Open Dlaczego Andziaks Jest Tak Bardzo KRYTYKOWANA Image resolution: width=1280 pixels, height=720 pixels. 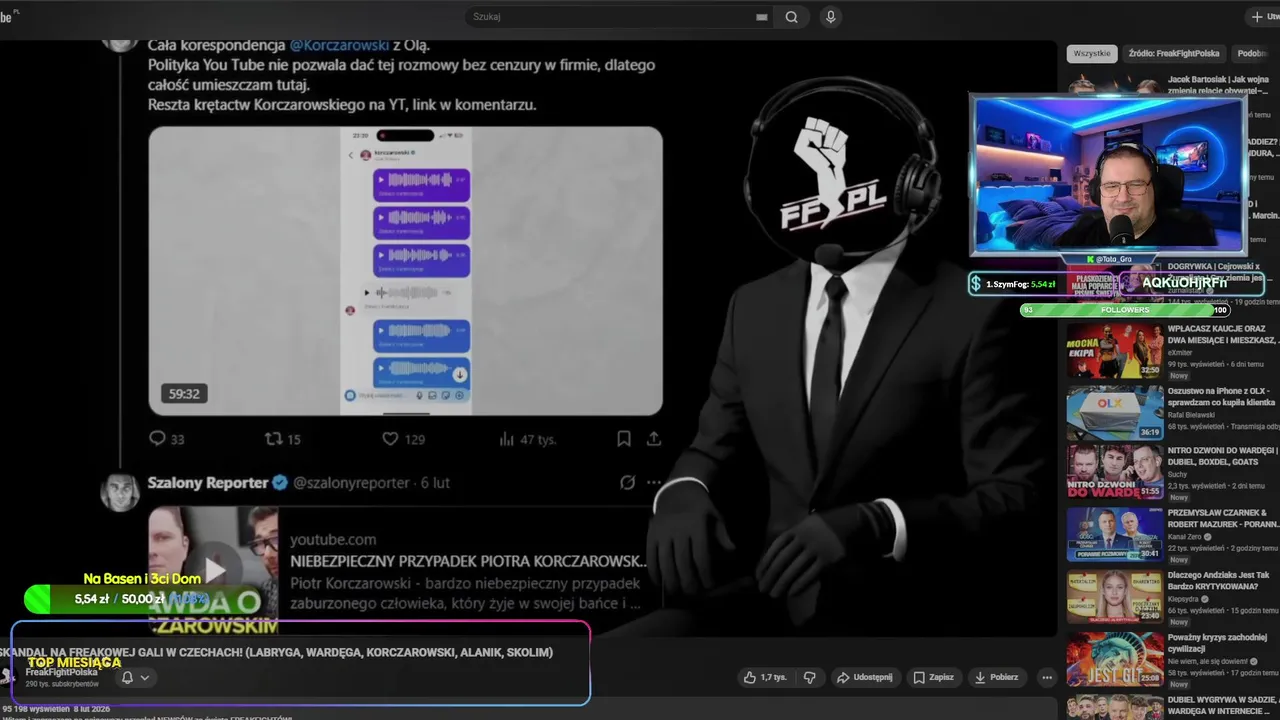[x=1220, y=581]
